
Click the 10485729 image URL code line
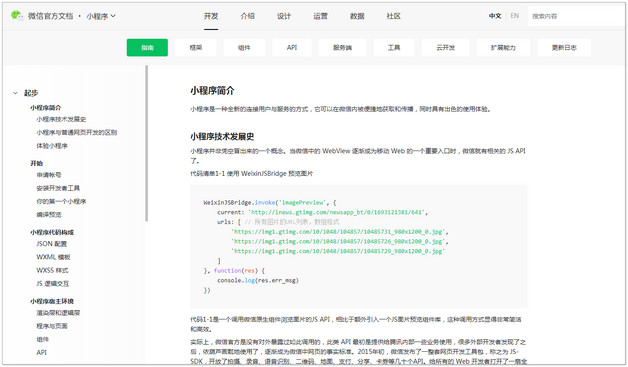pos(338,251)
